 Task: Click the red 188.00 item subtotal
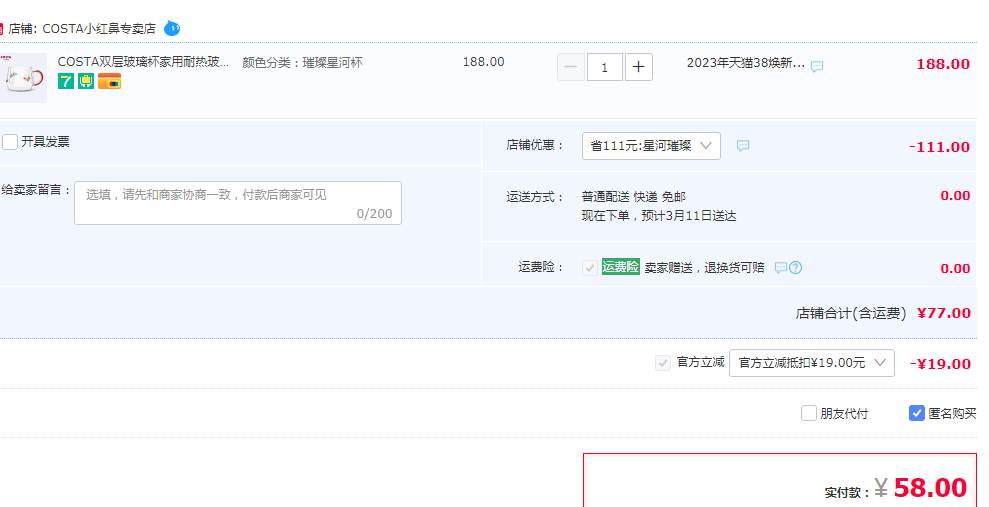click(943, 64)
